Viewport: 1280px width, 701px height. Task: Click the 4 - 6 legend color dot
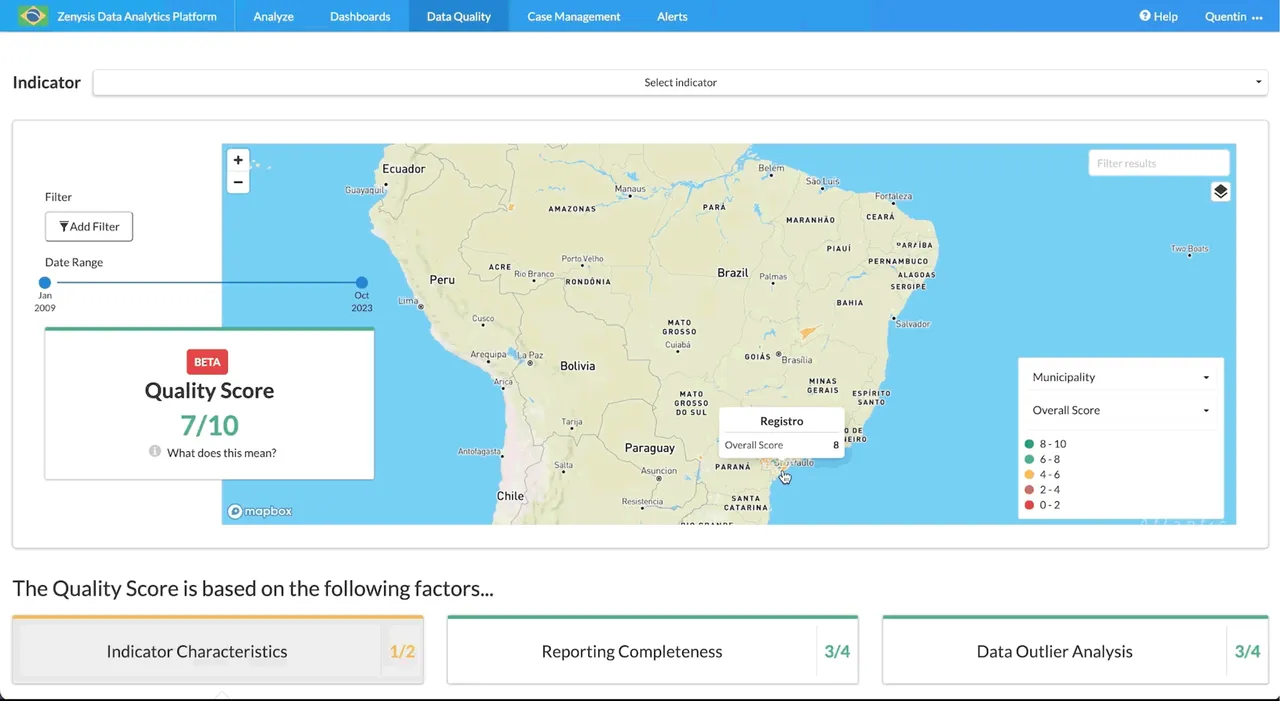[x=1029, y=475]
